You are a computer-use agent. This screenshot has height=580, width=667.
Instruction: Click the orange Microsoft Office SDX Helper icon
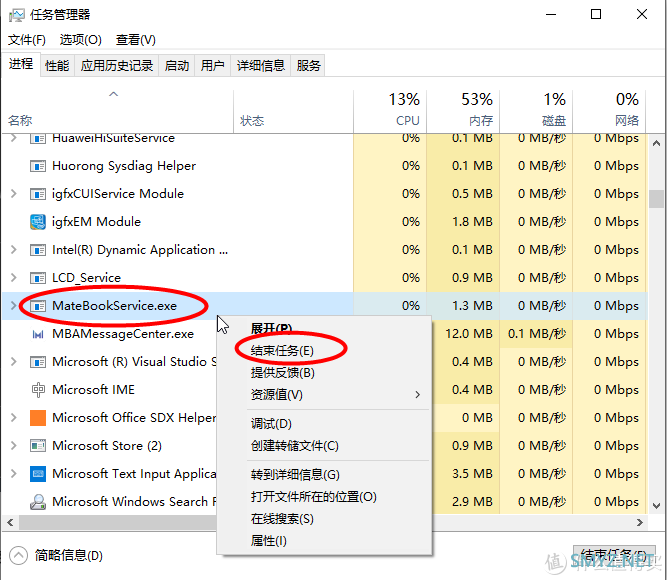pyautogui.click(x=38, y=418)
